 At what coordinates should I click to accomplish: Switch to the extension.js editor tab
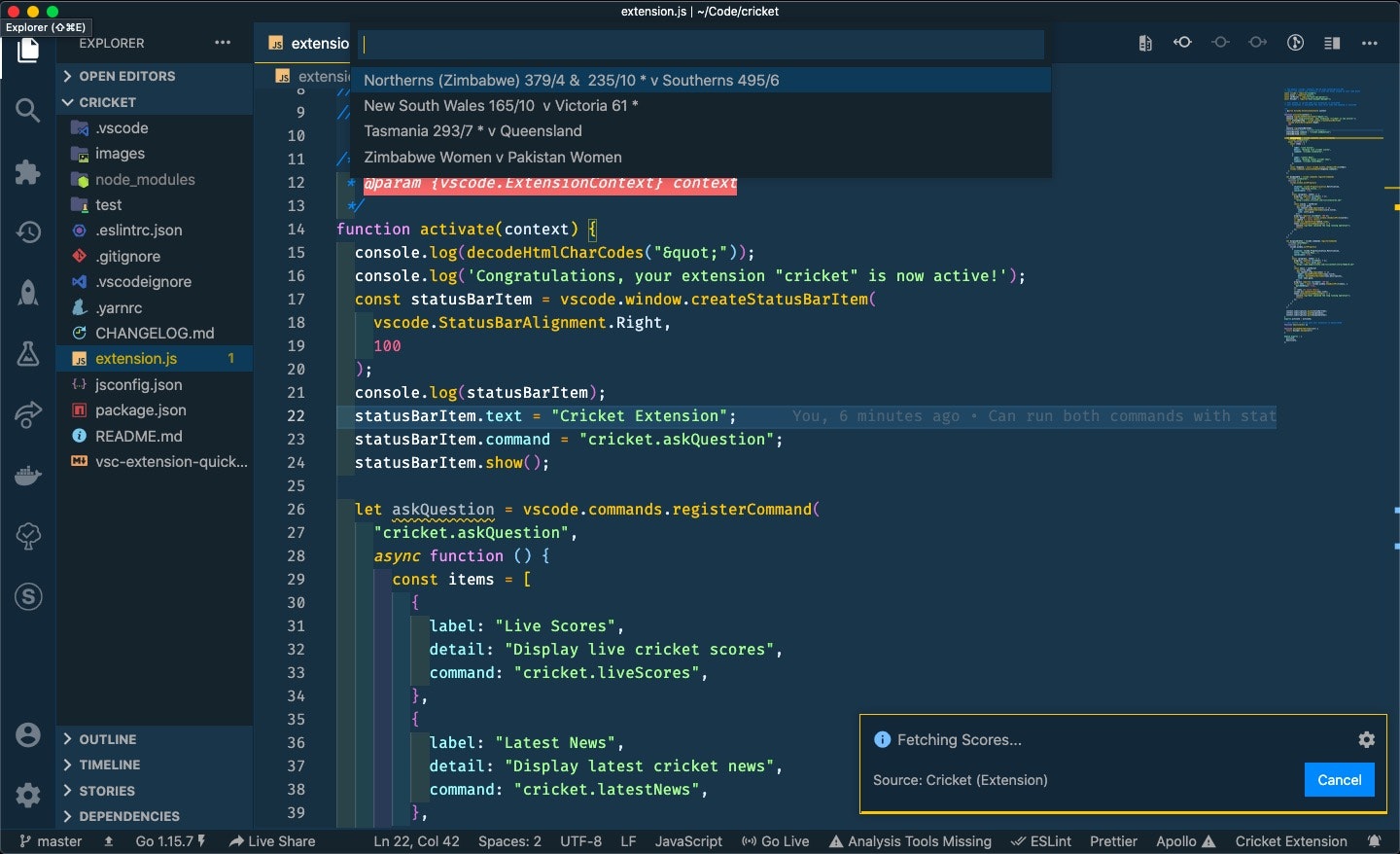pos(311,44)
